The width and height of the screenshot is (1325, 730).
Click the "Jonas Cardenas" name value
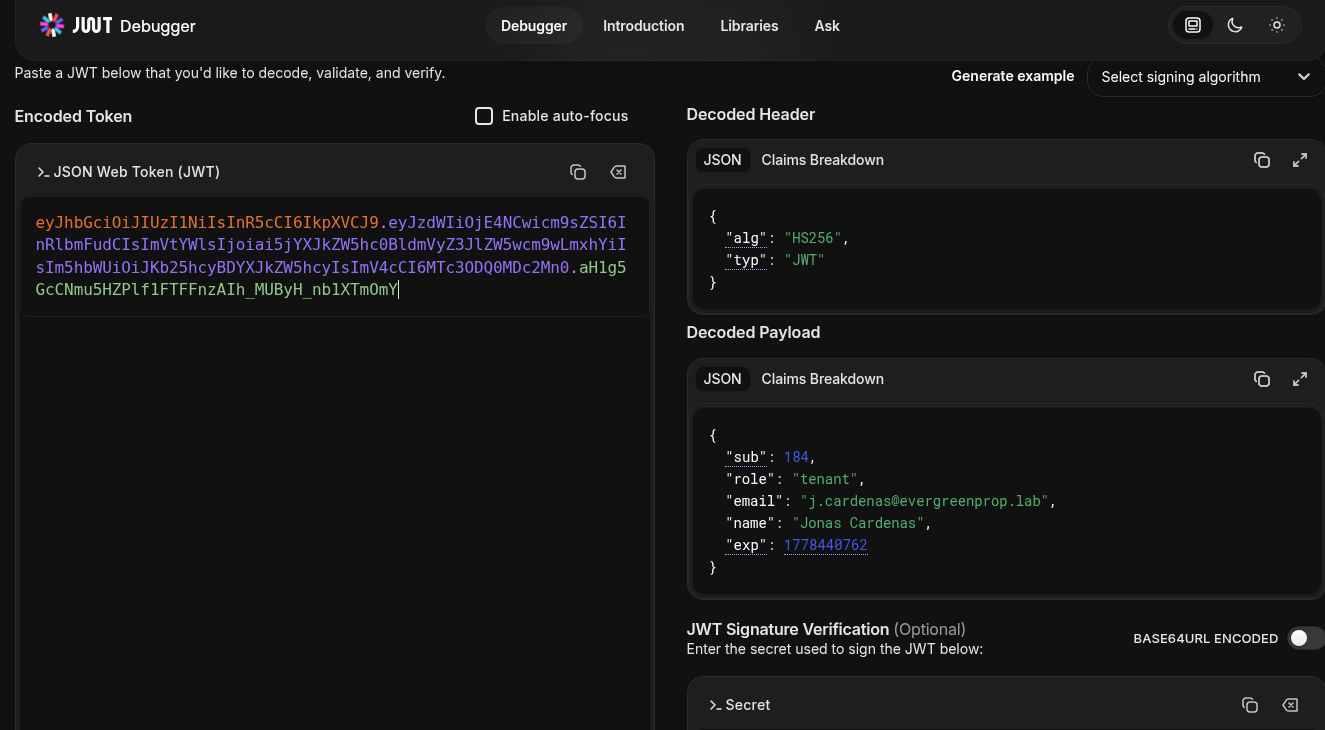point(859,523)
